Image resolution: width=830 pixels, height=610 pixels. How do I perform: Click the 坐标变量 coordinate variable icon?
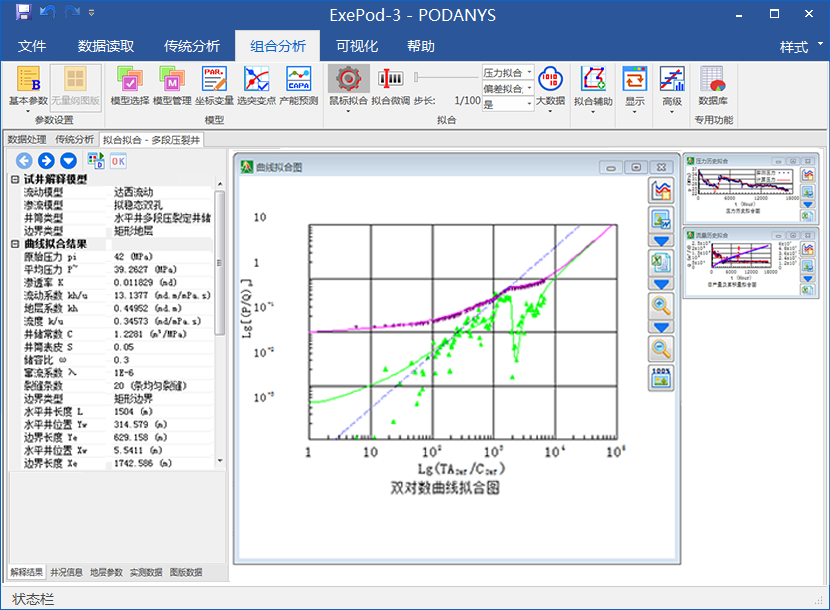tap(214, 85)
